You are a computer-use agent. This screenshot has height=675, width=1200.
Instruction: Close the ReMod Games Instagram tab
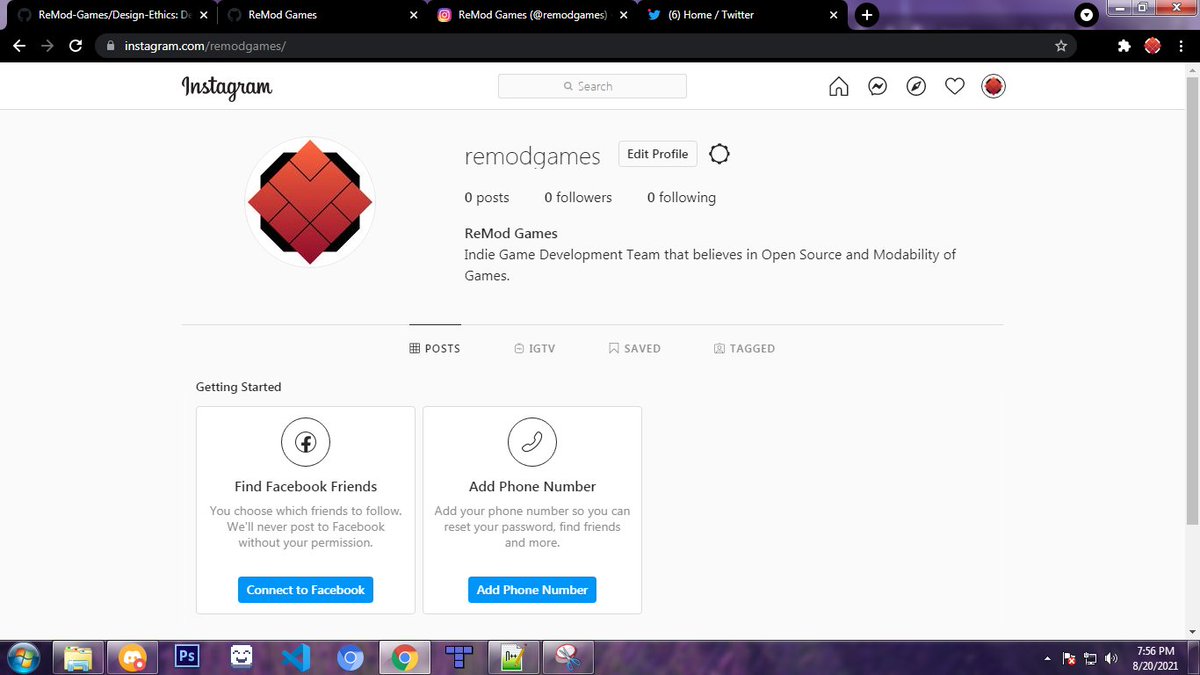624,15
